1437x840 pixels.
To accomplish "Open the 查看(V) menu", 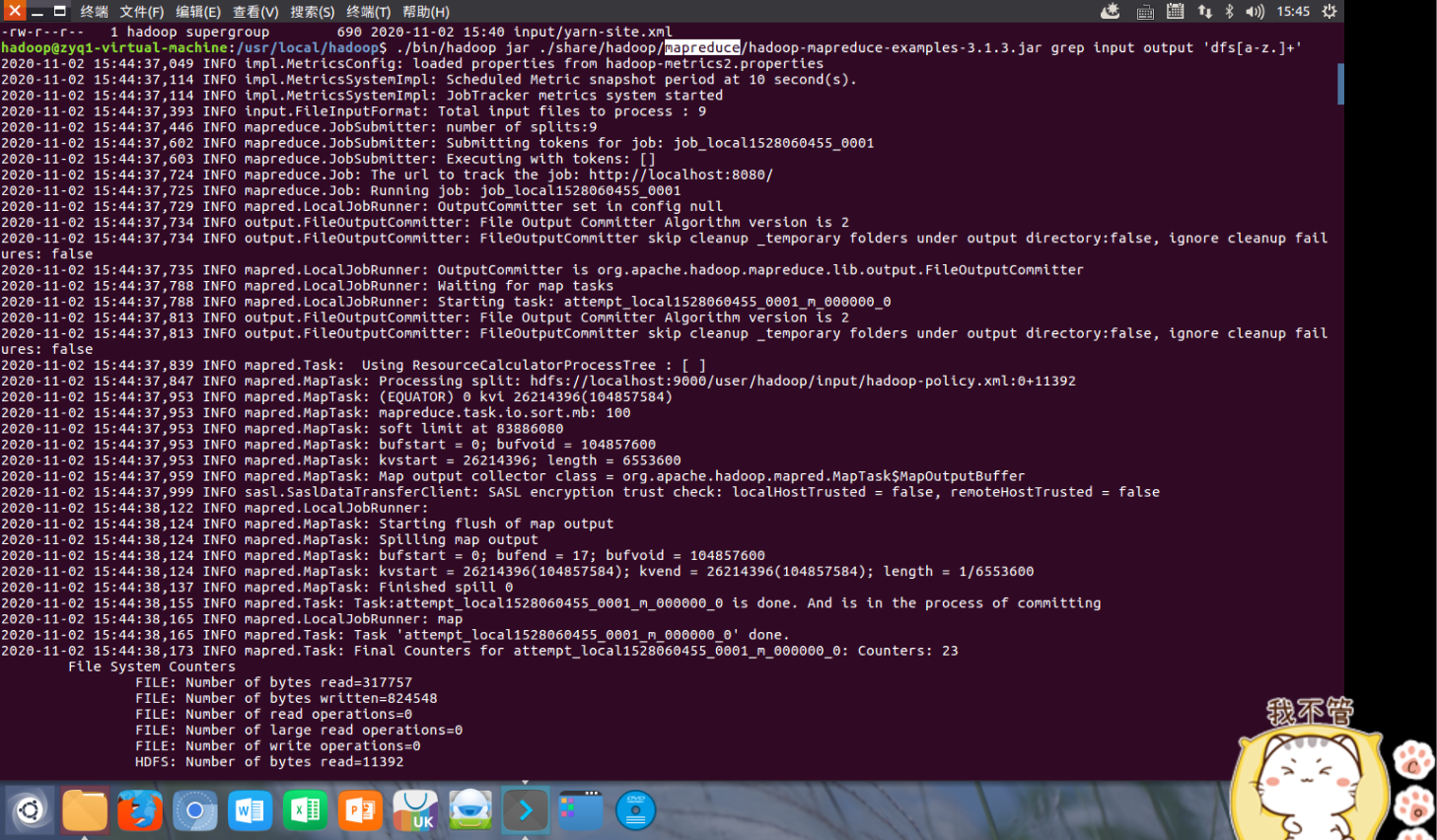I will [x=255, y=11].
